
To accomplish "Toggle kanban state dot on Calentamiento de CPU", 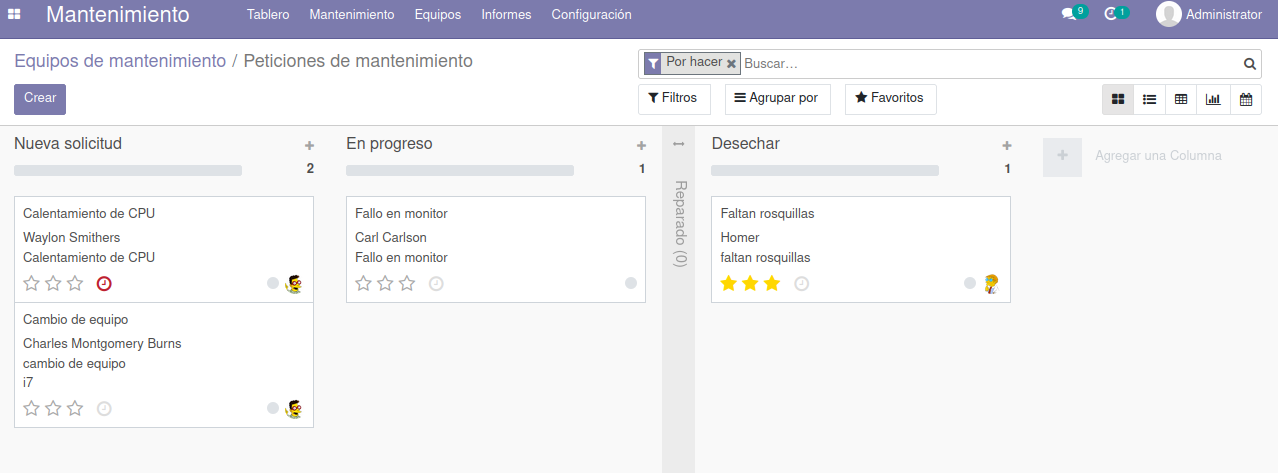I will click(273, 283).
